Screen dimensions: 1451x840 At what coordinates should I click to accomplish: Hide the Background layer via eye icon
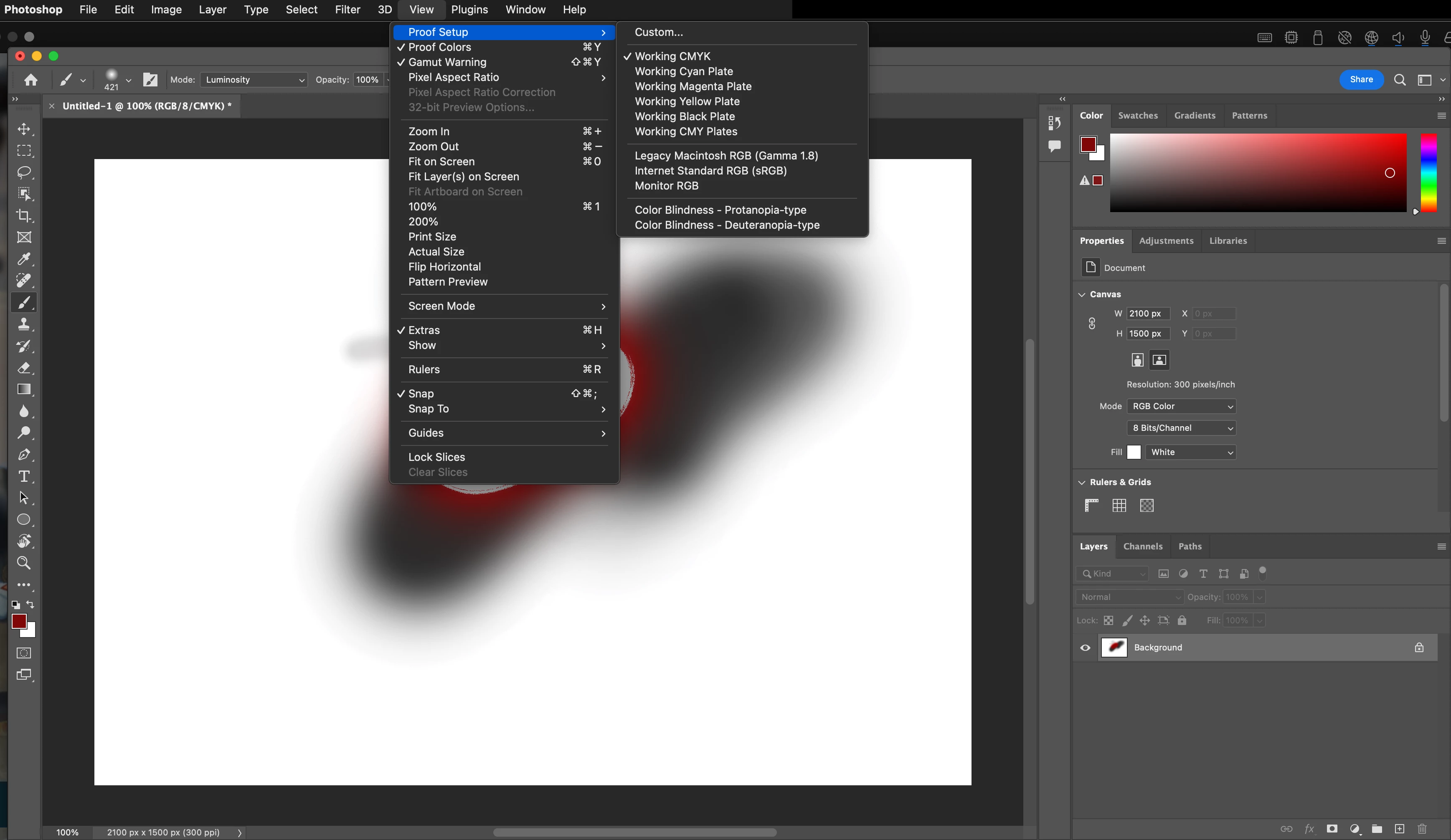(x=1085, y=648)
